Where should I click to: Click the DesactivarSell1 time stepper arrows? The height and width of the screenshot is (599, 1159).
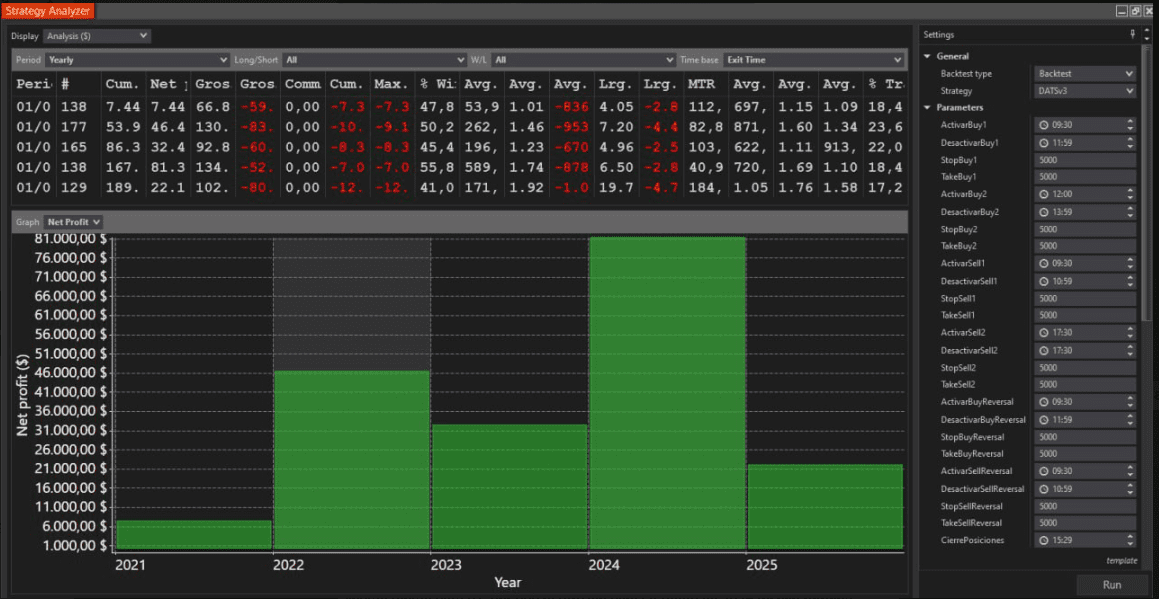(1129, 281)
